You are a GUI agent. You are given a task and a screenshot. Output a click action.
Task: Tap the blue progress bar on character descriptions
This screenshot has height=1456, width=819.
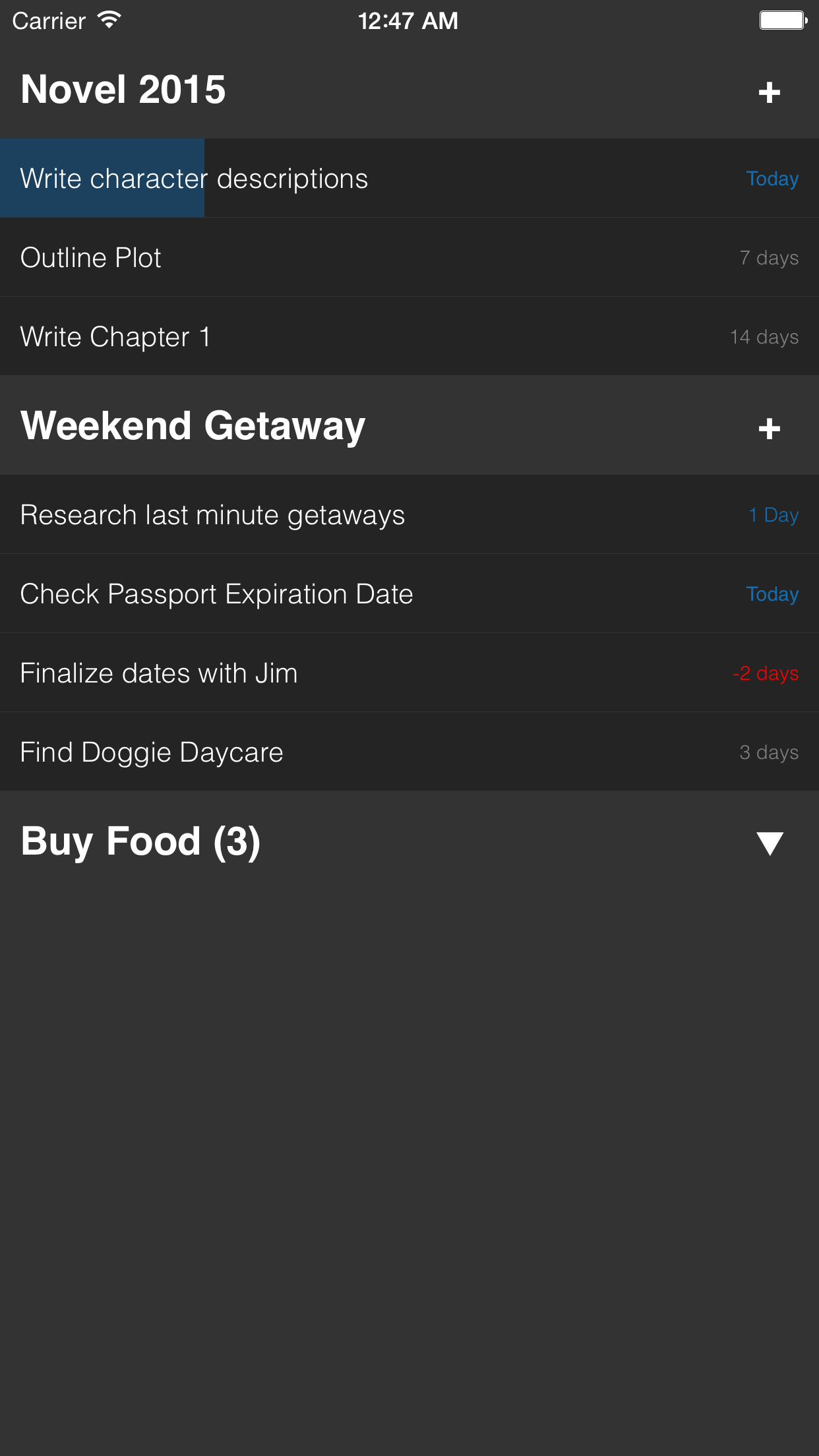(102, 178)
